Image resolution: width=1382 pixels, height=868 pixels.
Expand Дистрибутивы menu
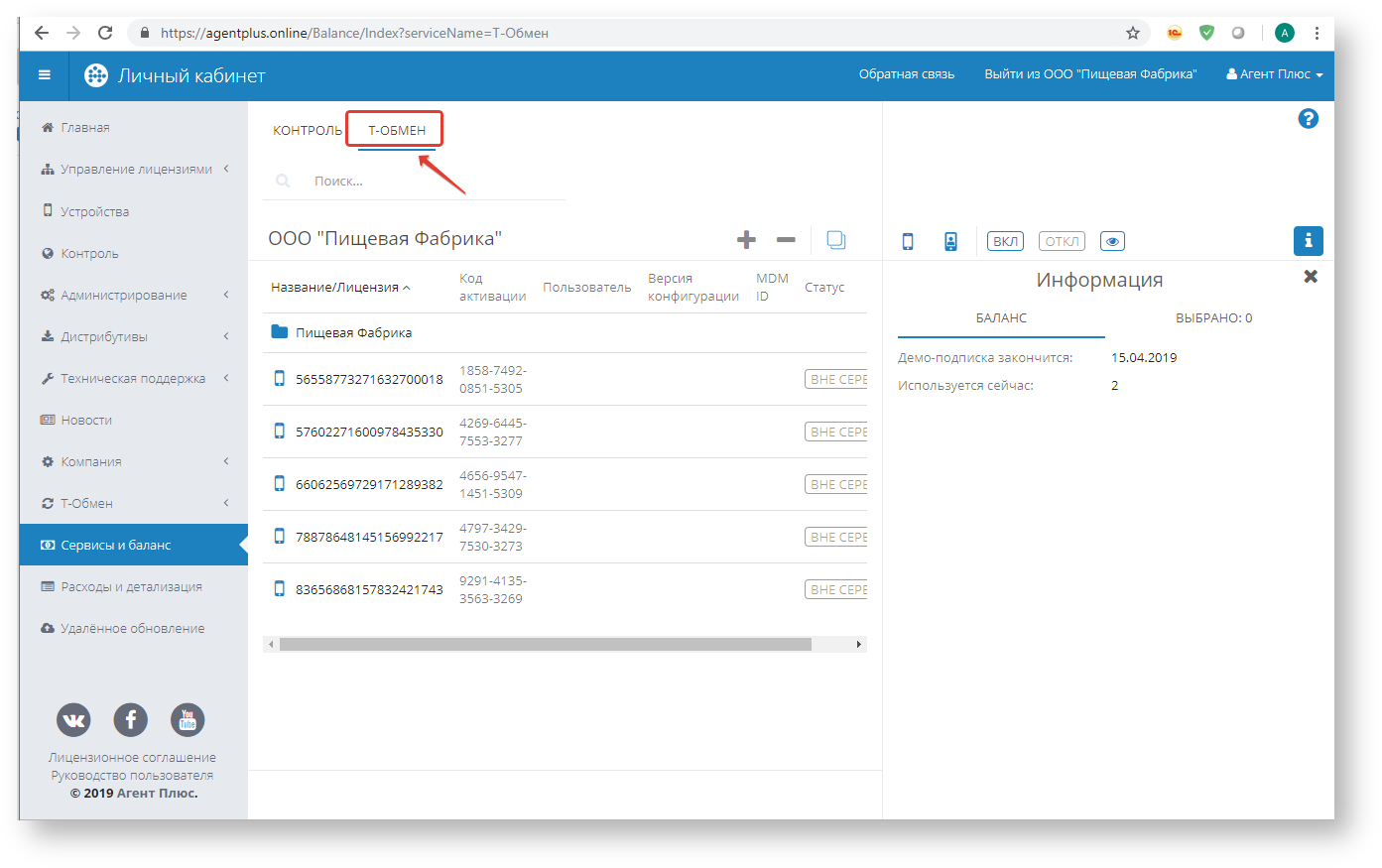(134, 336)
